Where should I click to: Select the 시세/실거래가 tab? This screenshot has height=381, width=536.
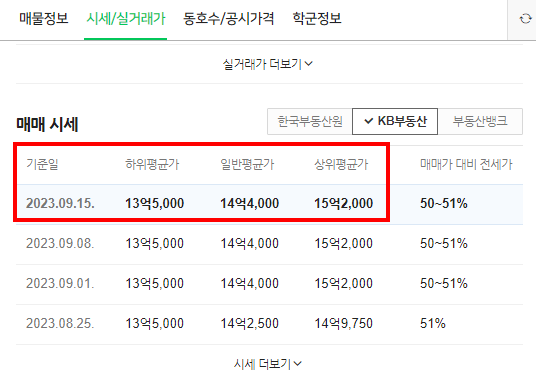[125, 18]
